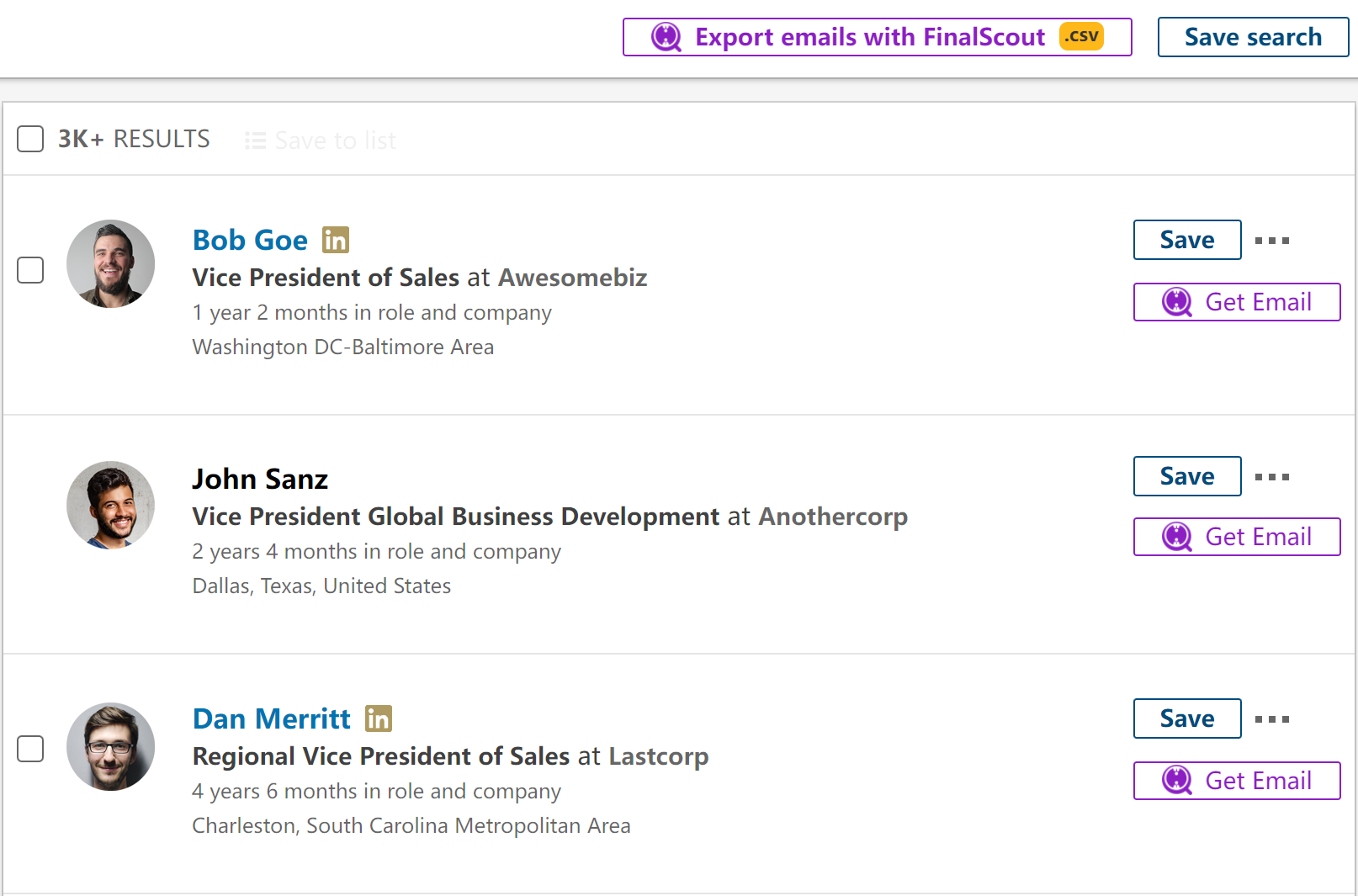Open more options menu for John Sanz

point(1271,477)
